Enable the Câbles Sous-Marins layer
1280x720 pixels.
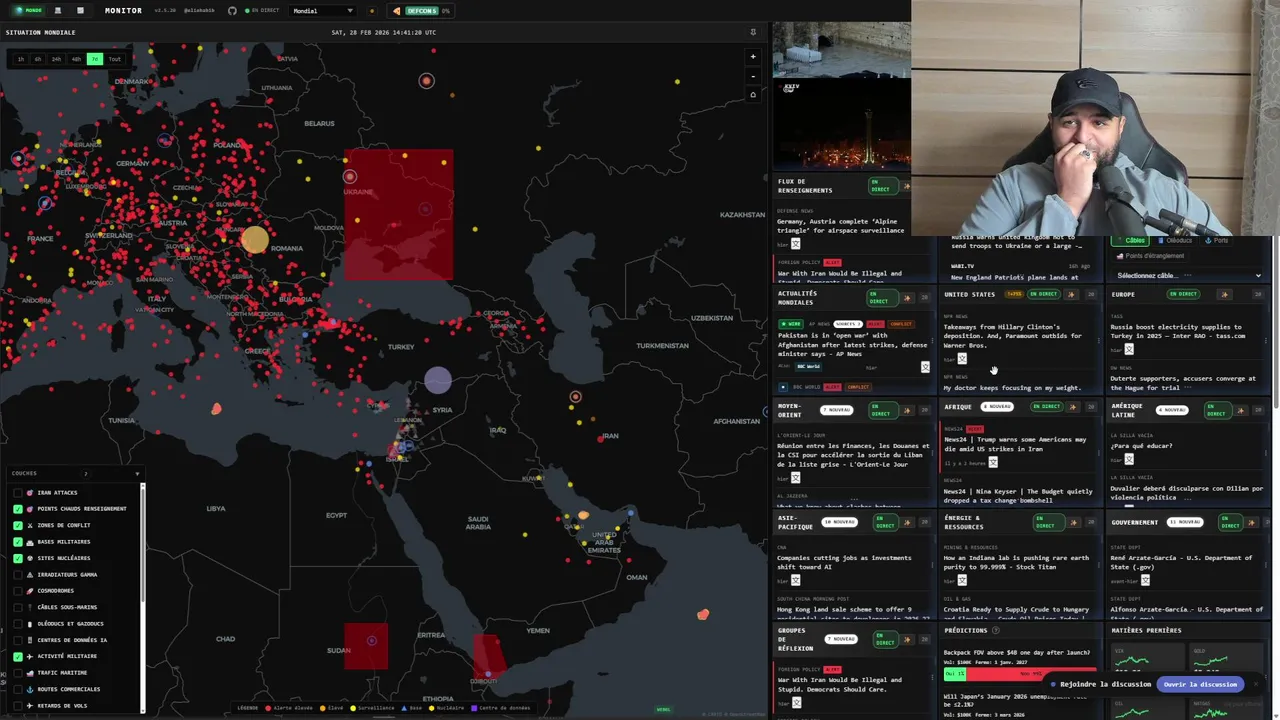[x=18, y=607]
